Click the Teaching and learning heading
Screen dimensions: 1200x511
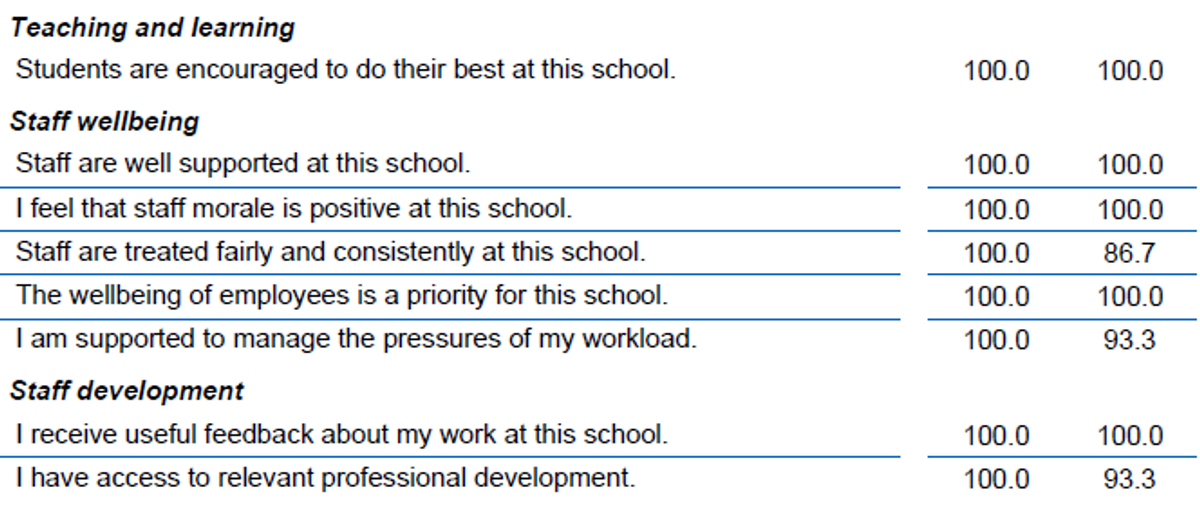pyautogui.click(x=152, y=28)
